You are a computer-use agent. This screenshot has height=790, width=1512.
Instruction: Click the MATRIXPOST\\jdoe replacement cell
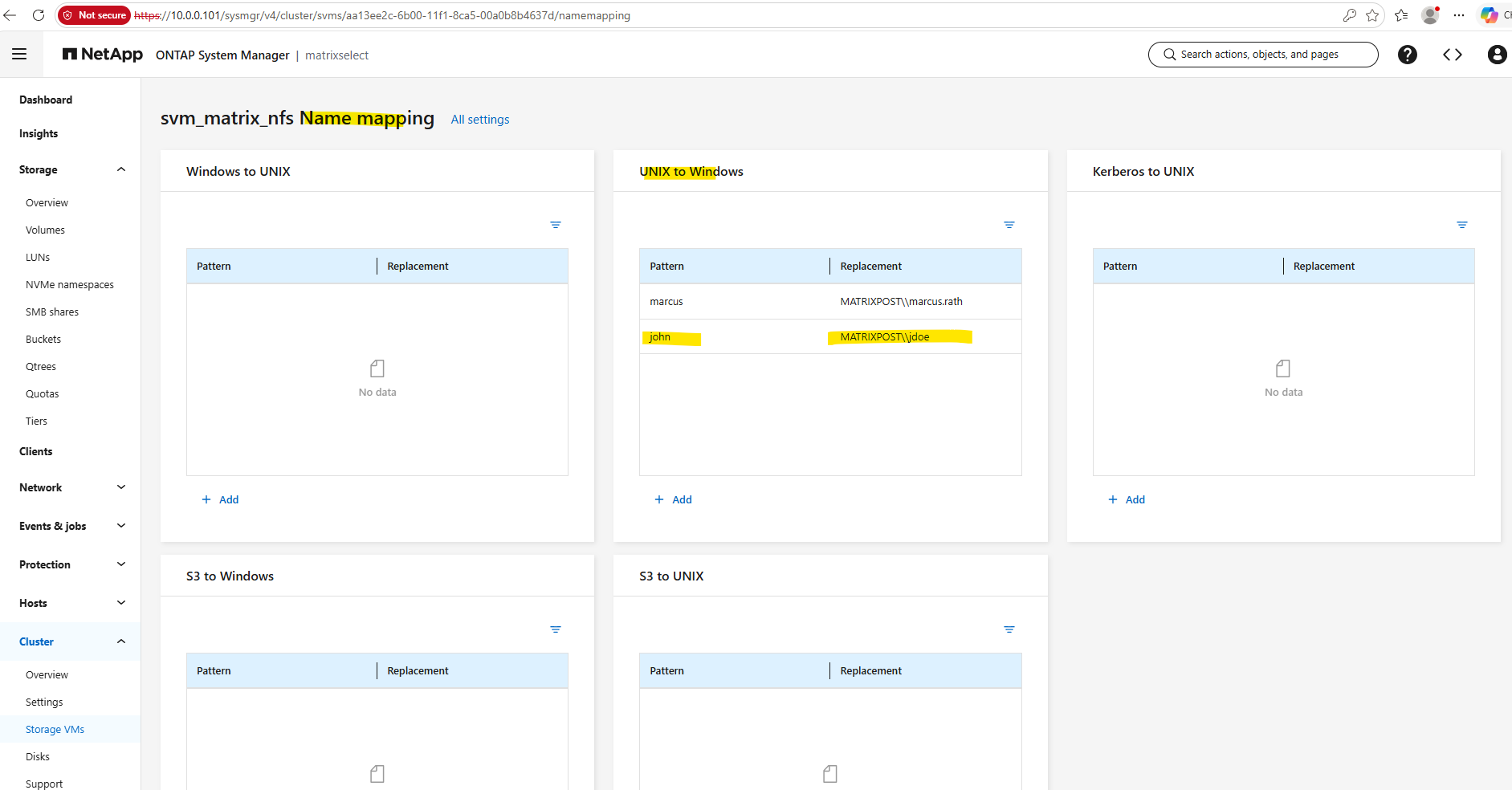(x=885, y=337)
